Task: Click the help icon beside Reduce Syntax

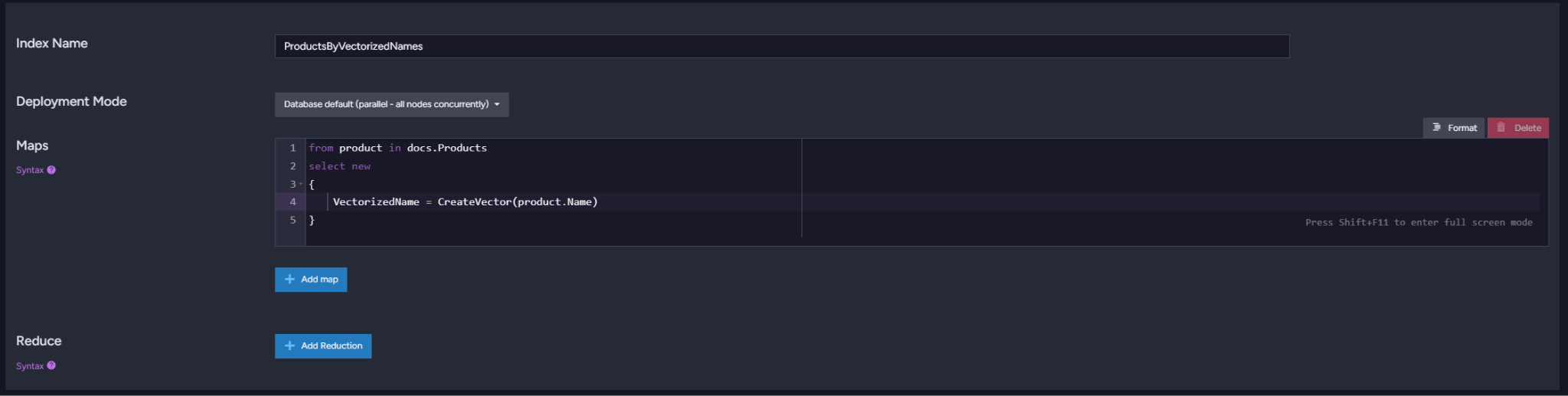Action: (x=51, y=365)
